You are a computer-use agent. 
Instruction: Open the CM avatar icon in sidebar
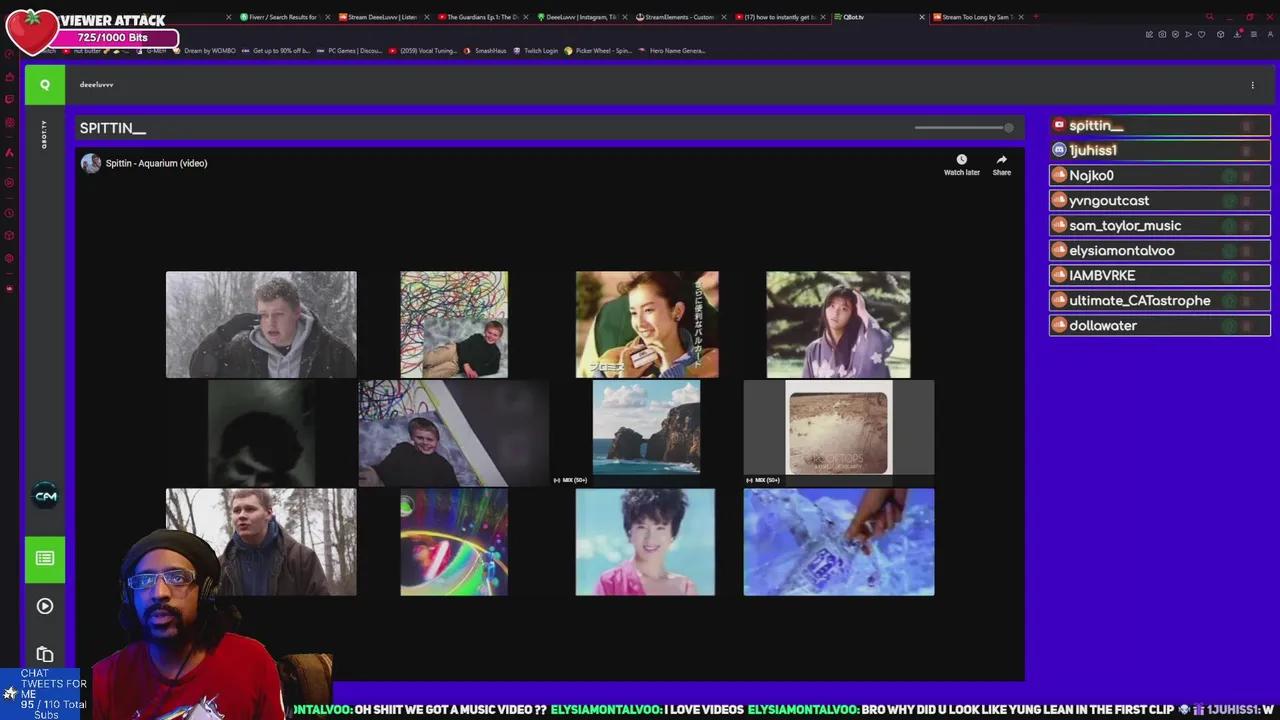pyautogui.click(x=45, y=496)
